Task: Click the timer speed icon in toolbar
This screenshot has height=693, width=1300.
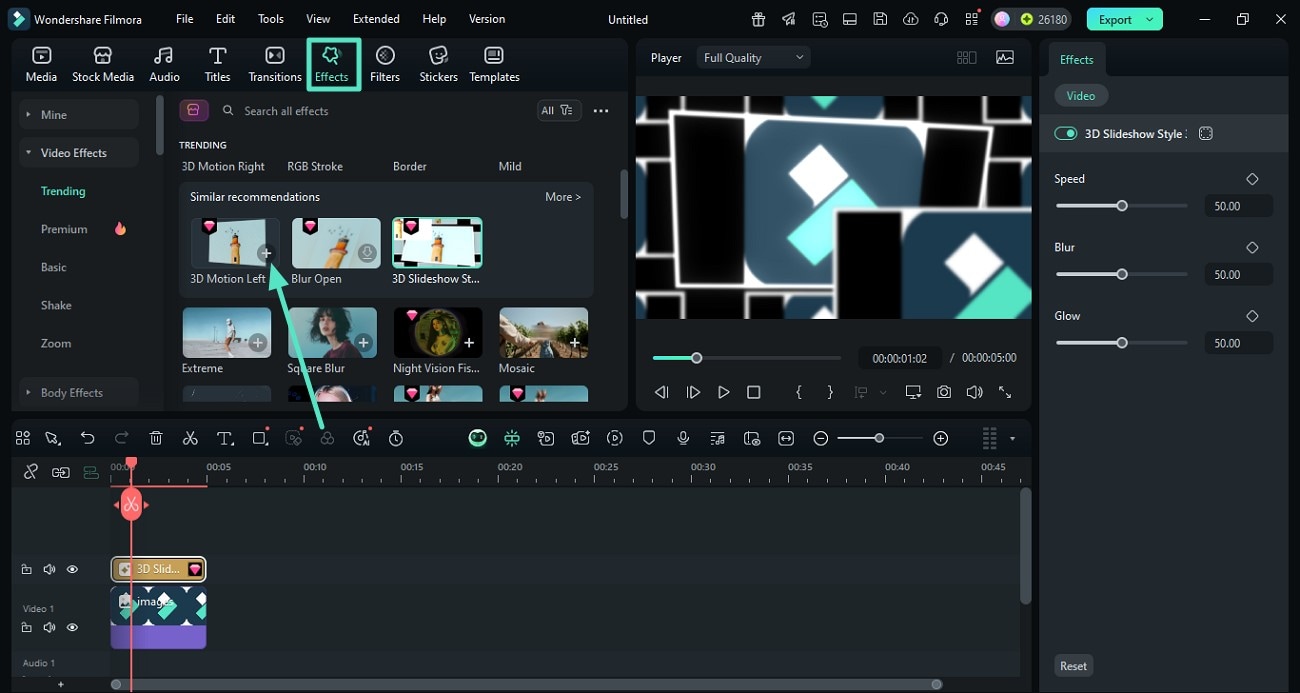Action: click(396, 438)
